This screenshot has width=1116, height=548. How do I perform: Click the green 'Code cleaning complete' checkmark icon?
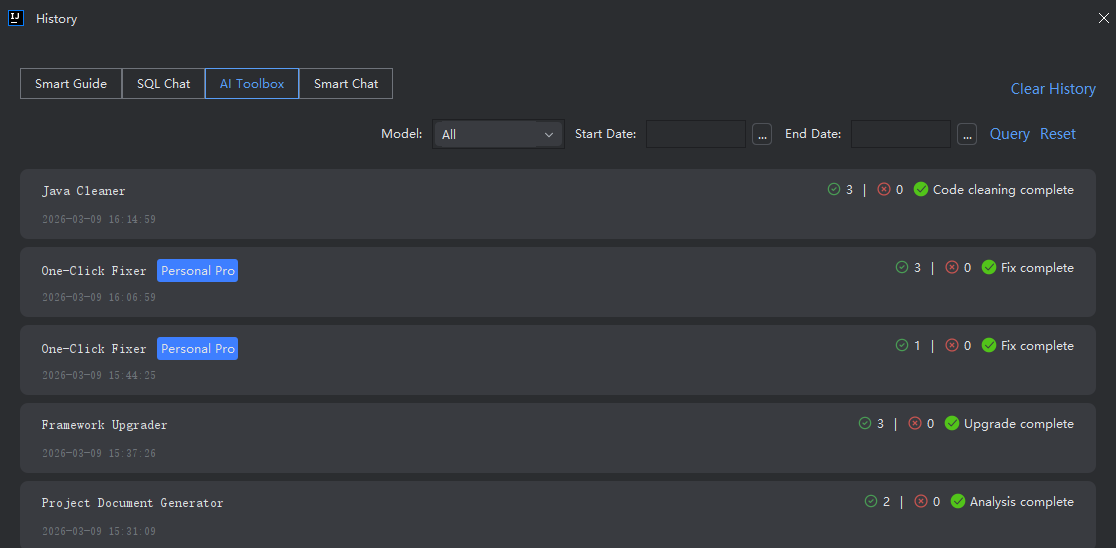click(x=921, y=190)
